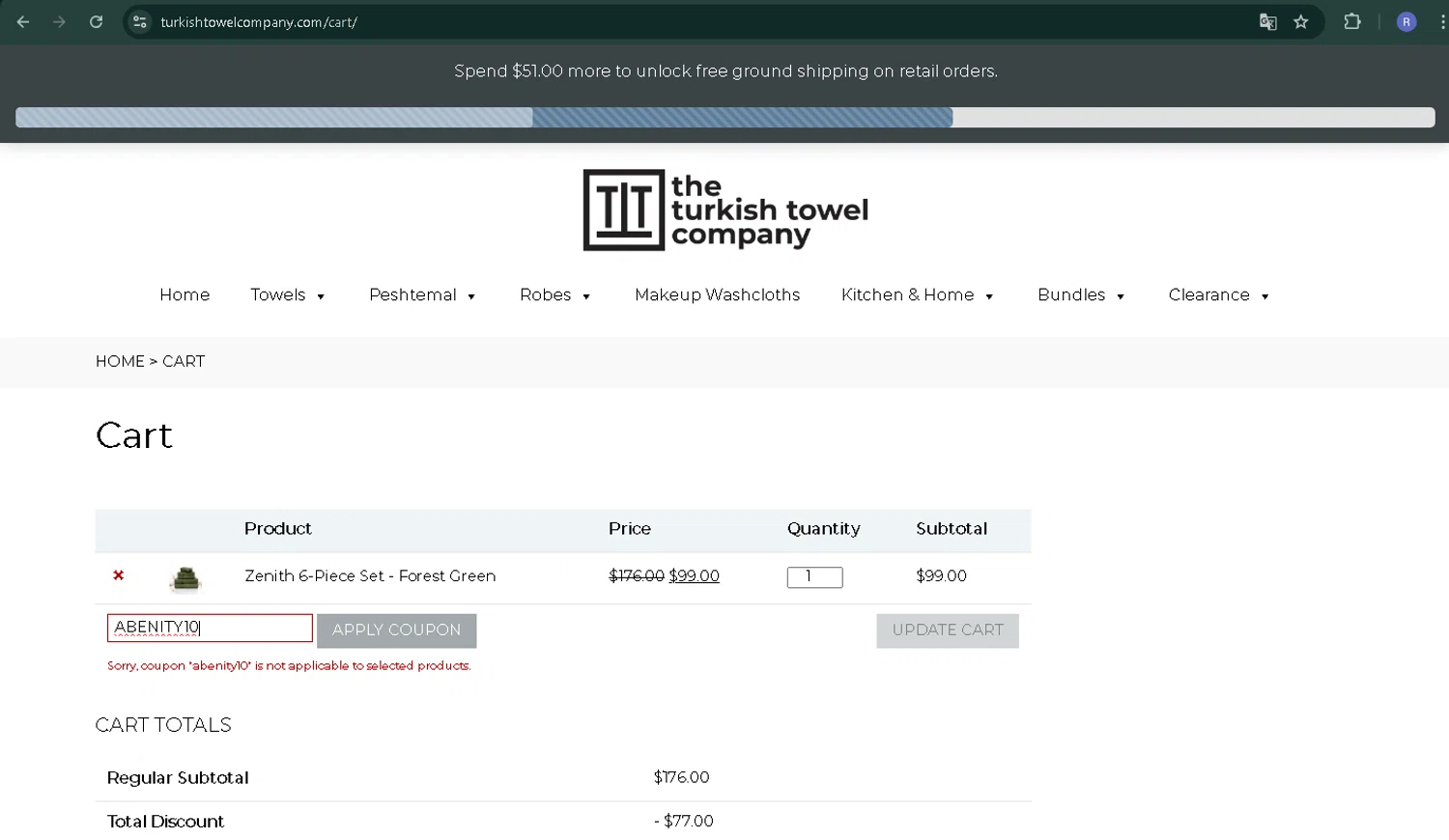The width and height of the screenshot is (1449, 840).
Task: View site information icon in address bar
Action: [x=140, y=21]
